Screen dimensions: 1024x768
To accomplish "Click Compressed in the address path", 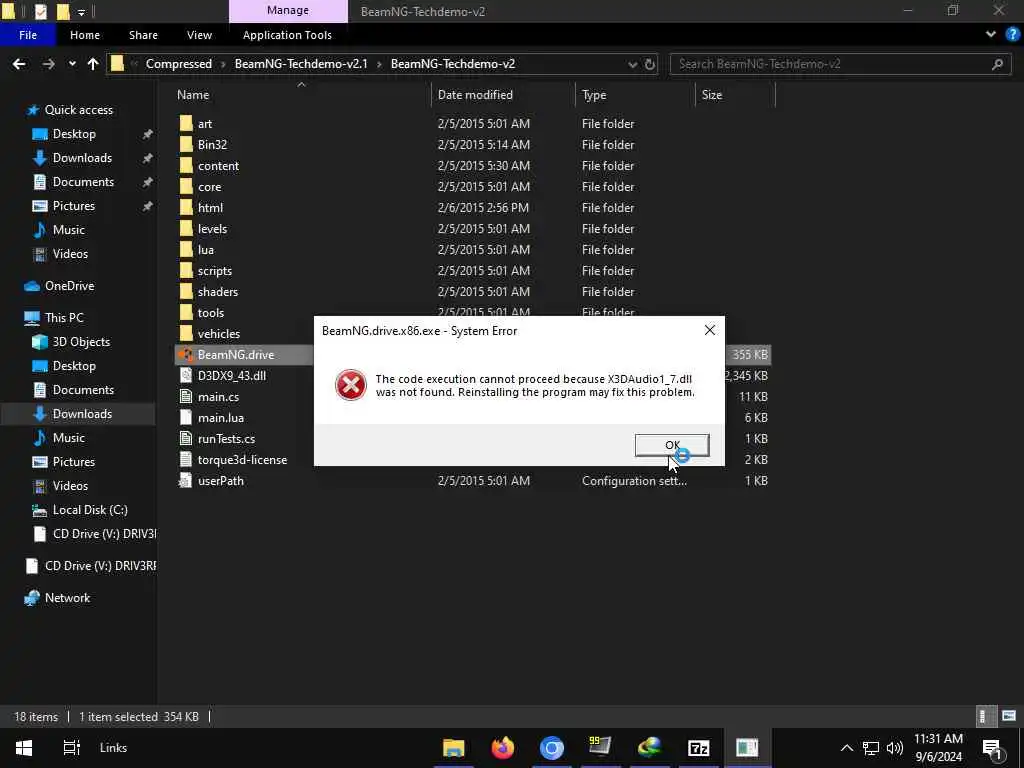I will coord(179,64).
